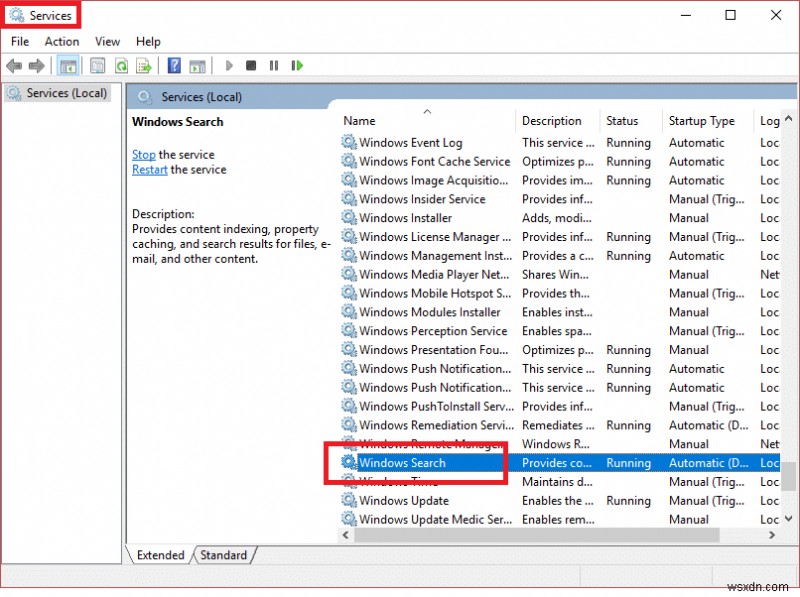Toggle the Show/Hide Console Tree icon
The image size is (800, 597).
tap(66, 65)
